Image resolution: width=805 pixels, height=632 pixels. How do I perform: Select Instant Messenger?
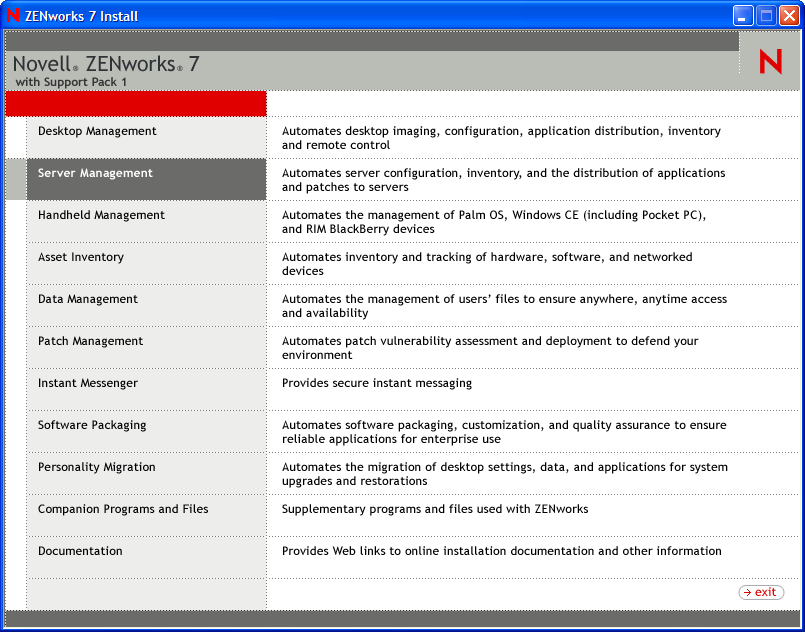[x=88, y=383]
